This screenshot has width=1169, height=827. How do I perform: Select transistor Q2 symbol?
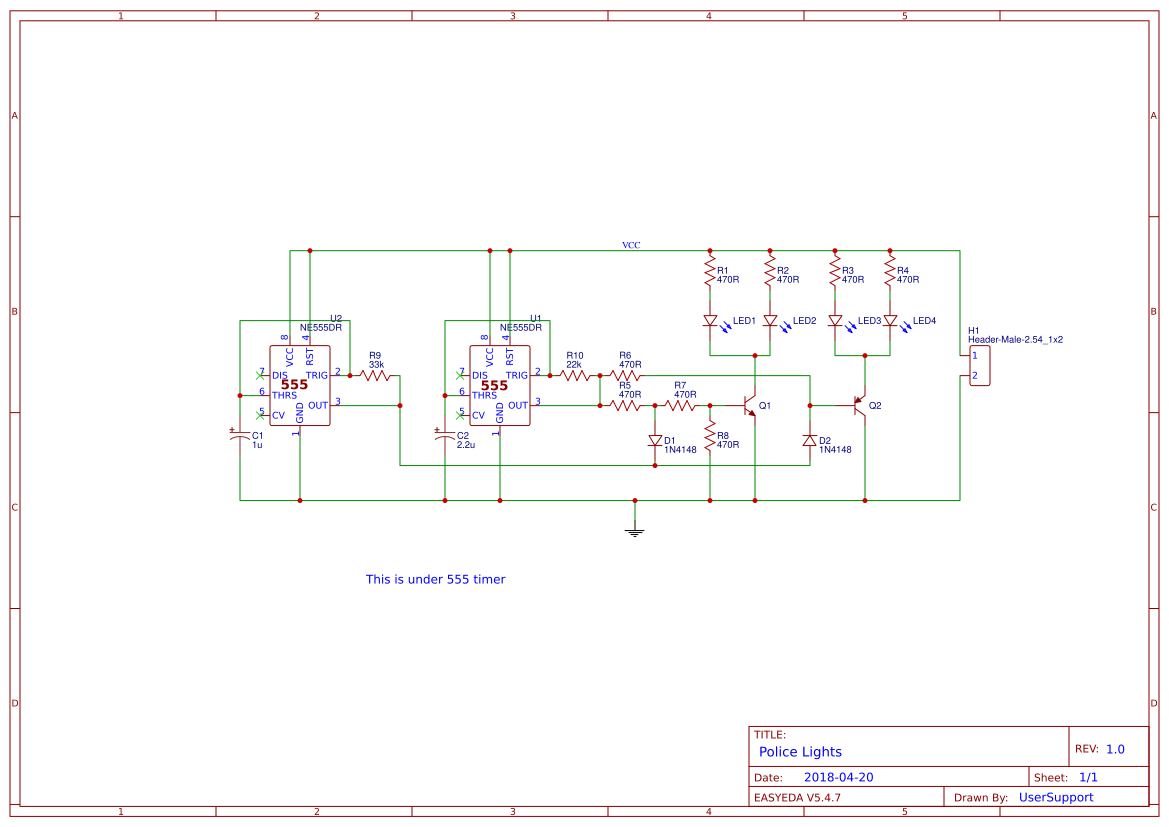[860, 406]
